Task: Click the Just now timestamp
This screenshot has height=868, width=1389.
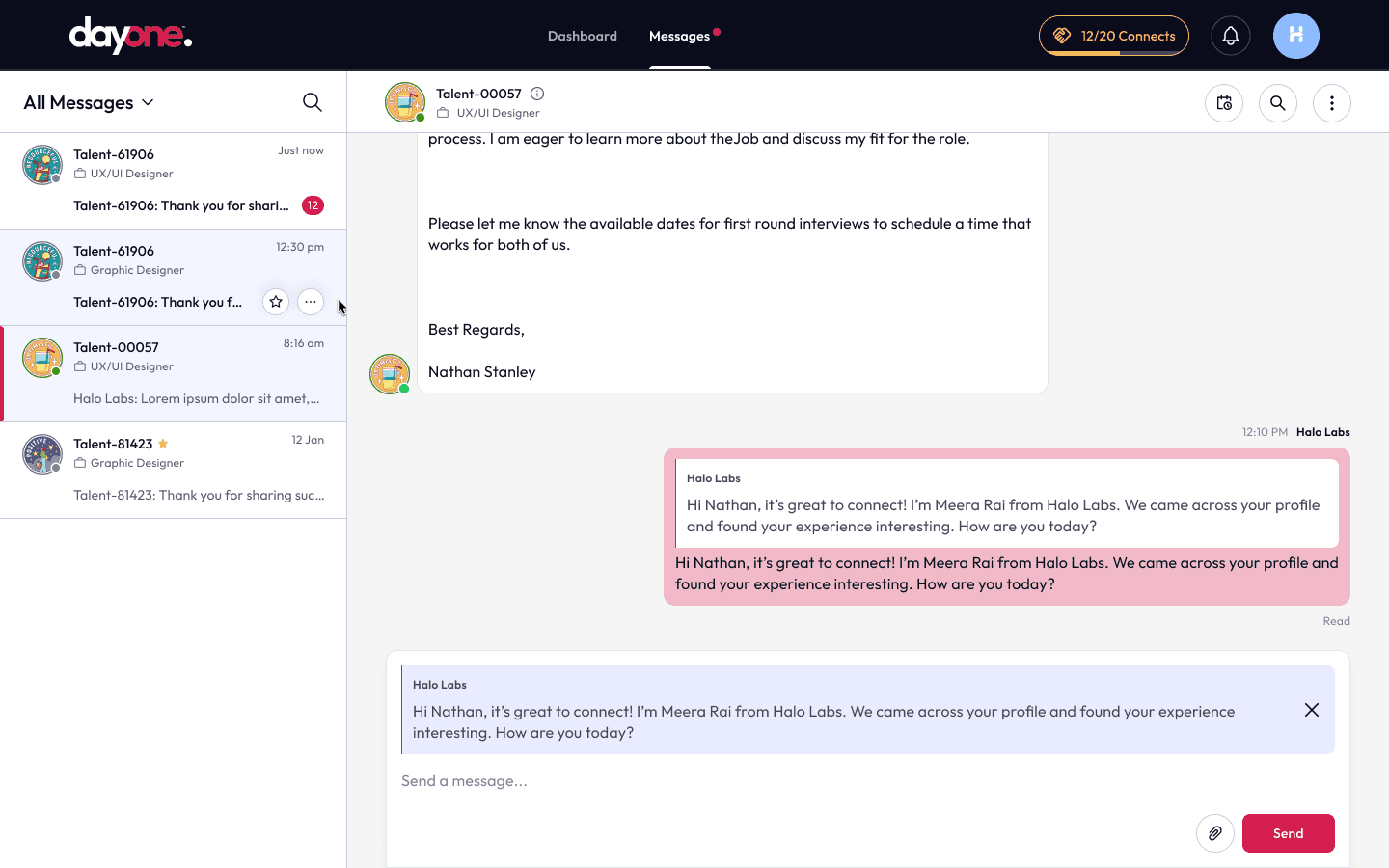Action: pos(301,150)
